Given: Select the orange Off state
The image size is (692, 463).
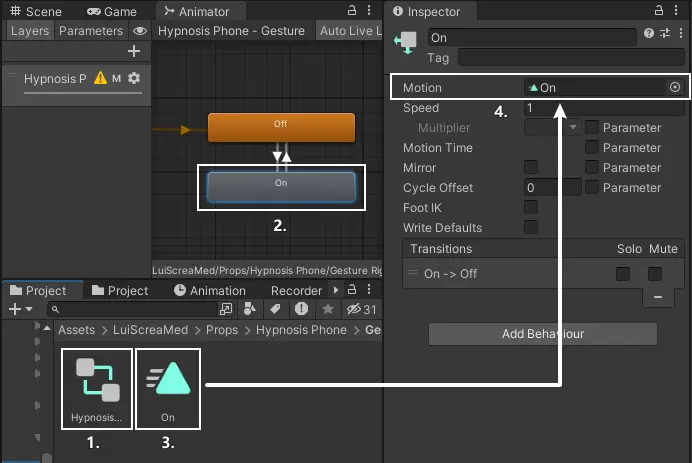Looking at the screenshot, I should pyautogui.click(x=281, y=127).
